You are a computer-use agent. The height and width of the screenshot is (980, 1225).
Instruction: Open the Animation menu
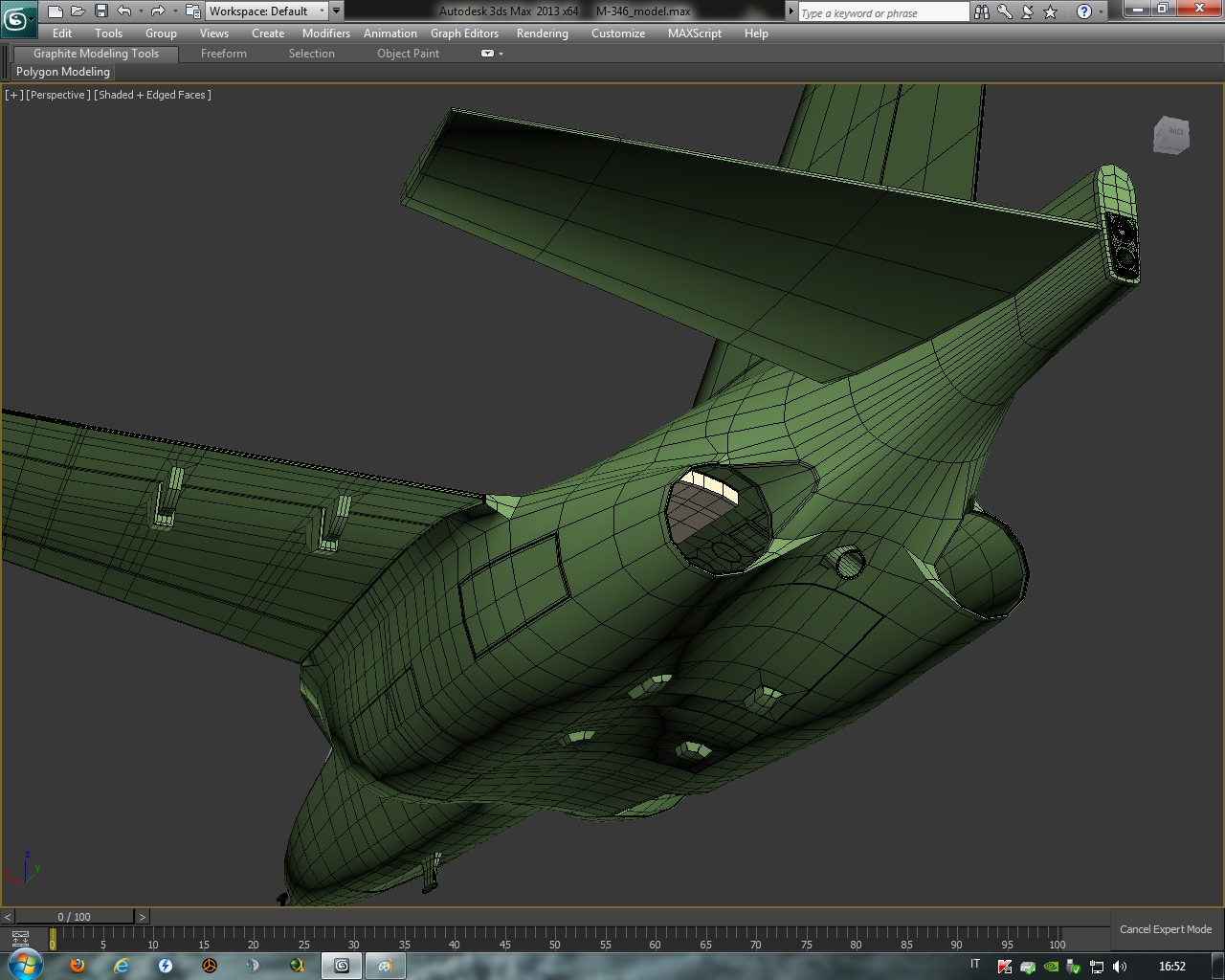click(x=390, y=33)
